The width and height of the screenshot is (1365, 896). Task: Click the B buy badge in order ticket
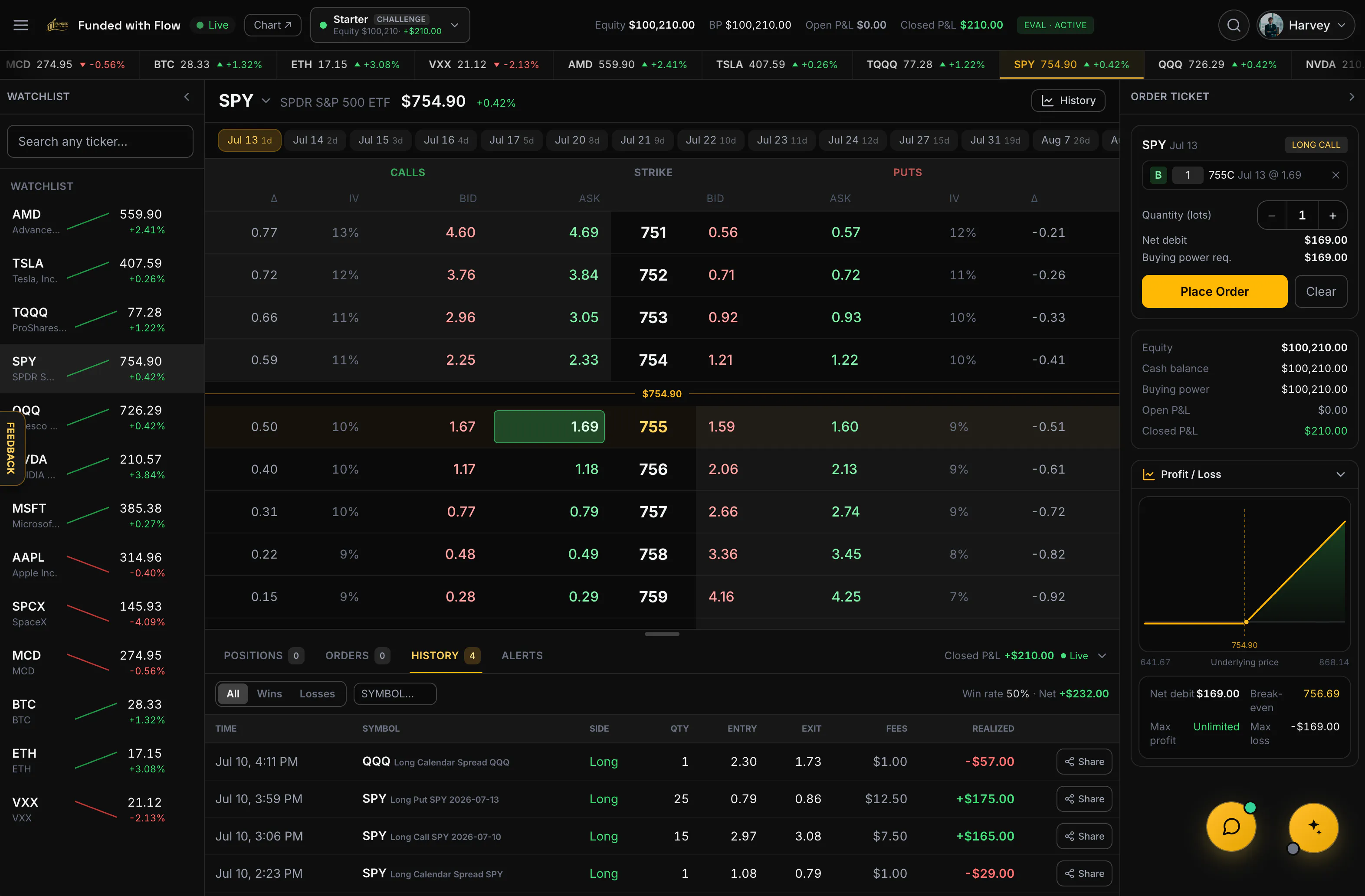click(1158, 175)
